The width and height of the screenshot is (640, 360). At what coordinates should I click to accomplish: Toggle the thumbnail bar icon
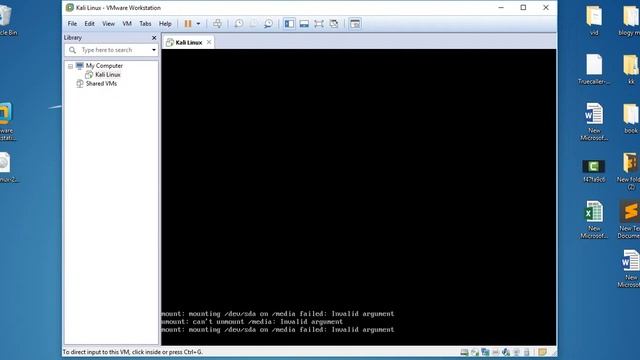tap(304, 24)
